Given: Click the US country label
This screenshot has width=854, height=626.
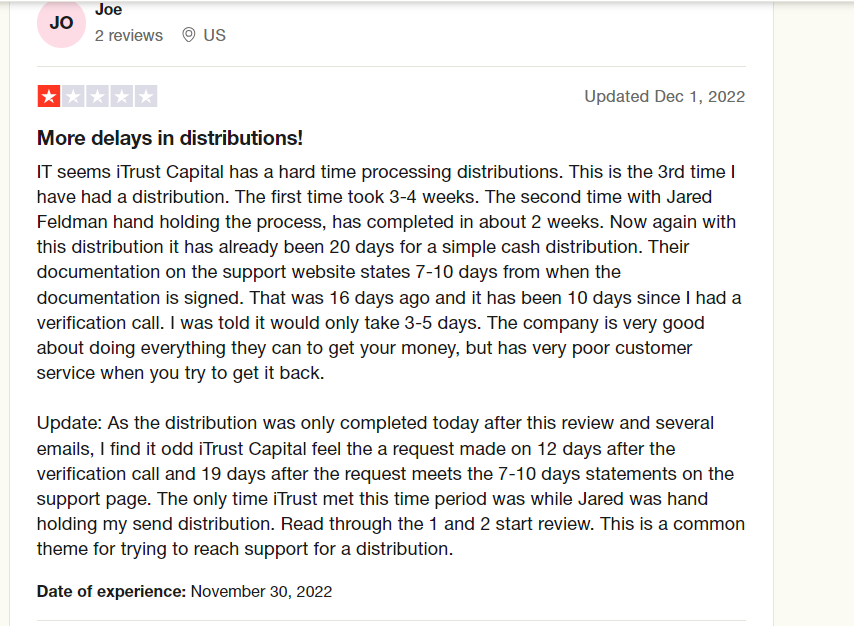Looking at the screenshot, I should pyautogui.click(x=214, y=35).
